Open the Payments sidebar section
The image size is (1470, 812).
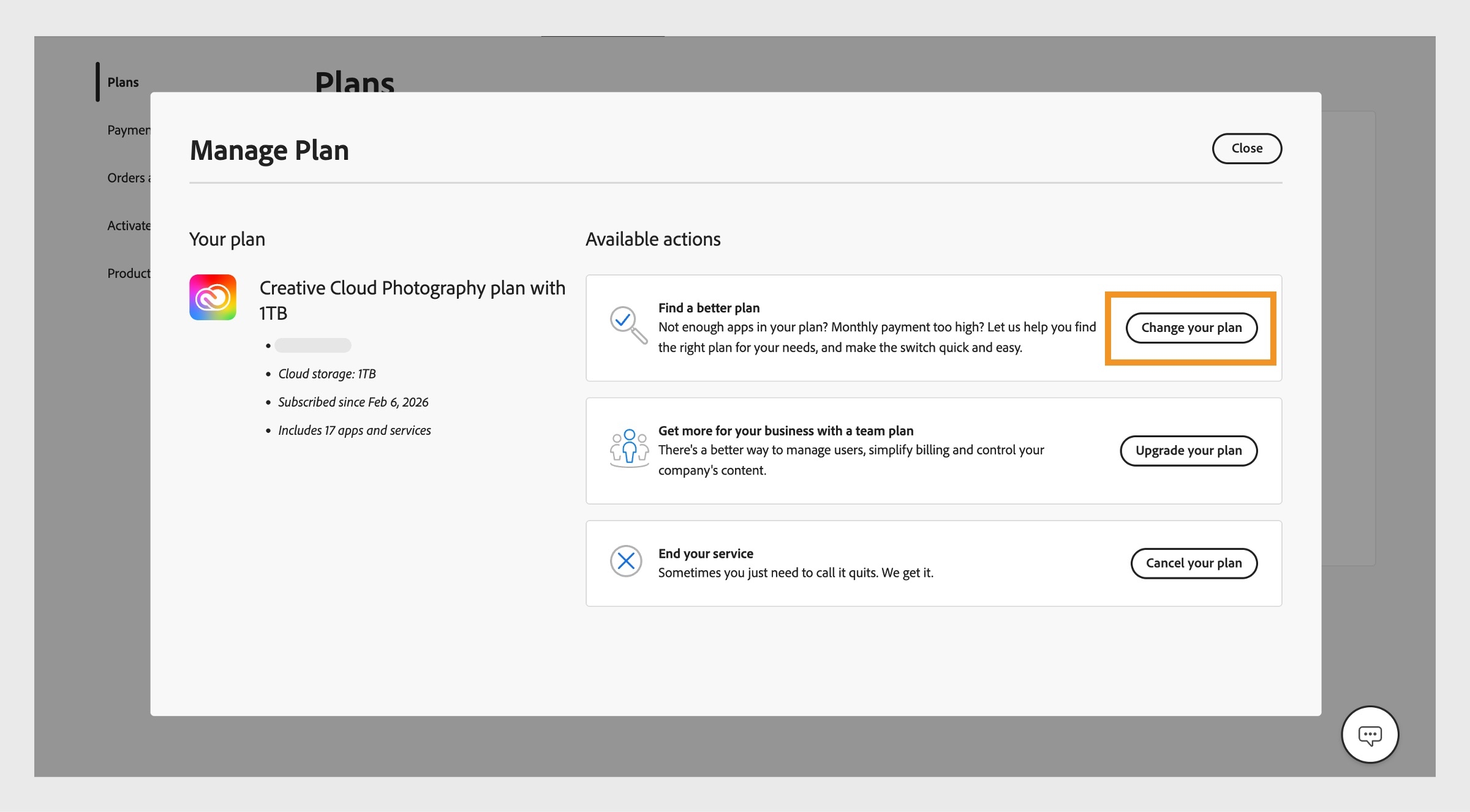coord(129,129)
